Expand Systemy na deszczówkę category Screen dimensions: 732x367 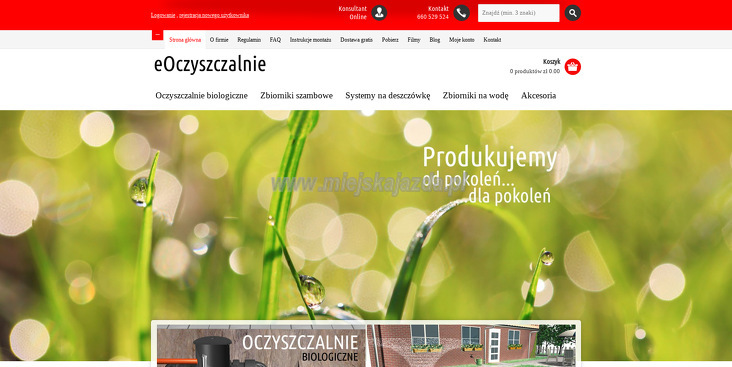pos(387,95)
